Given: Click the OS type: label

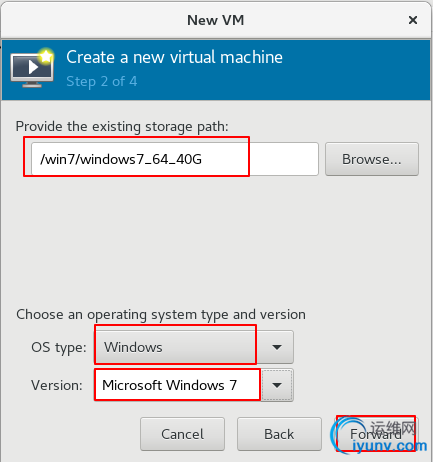Looking at the screenshot, I should point(59,347).
